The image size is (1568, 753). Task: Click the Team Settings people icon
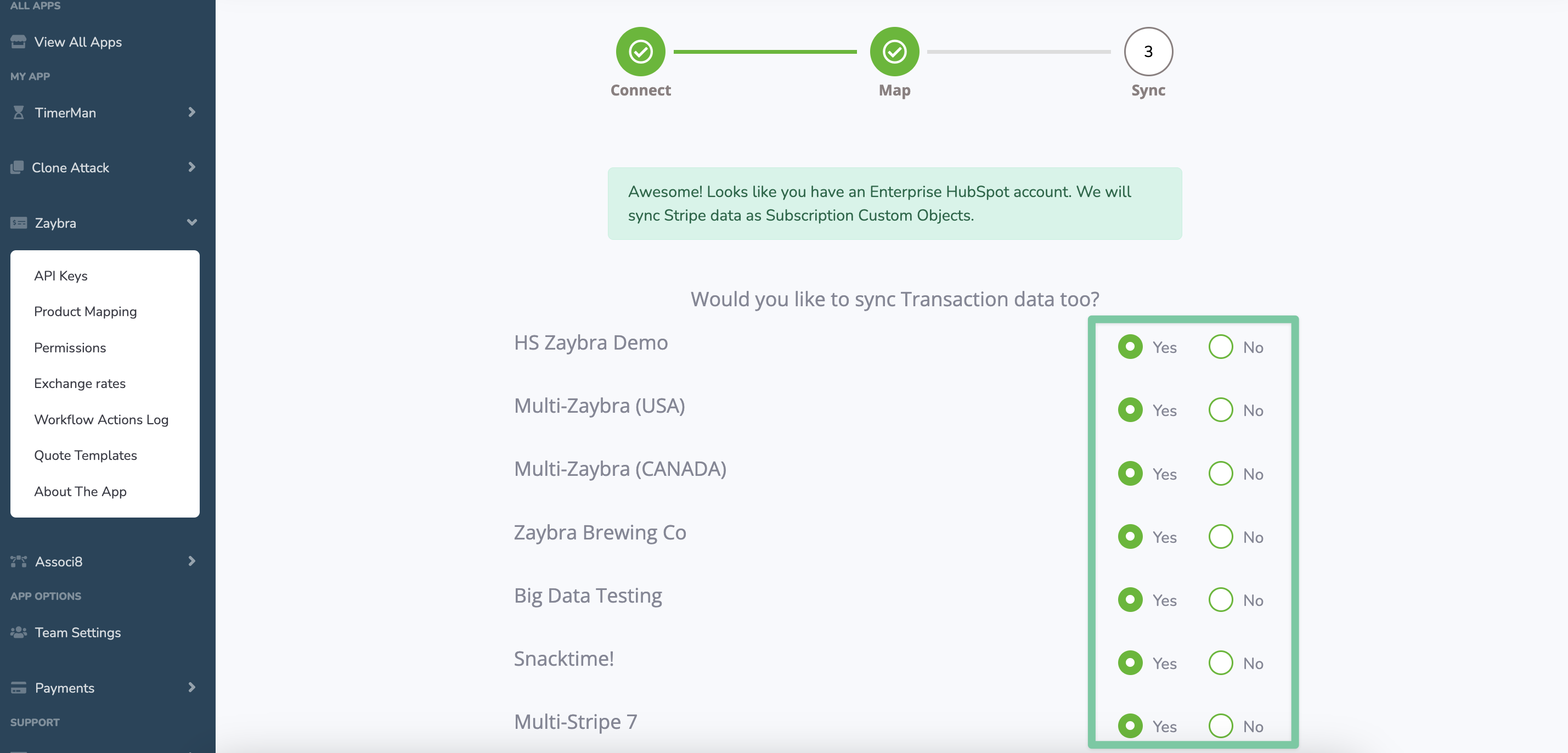coord(18,632)
